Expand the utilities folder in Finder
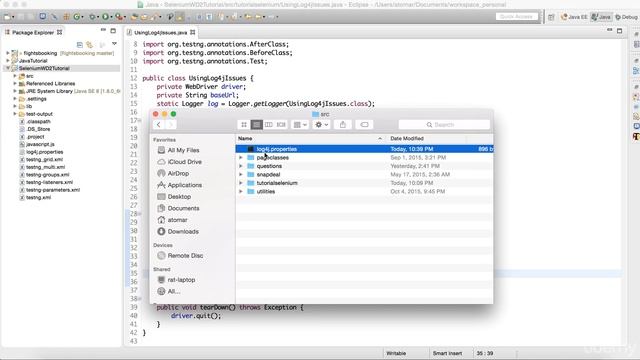 [x=241, y=191]
